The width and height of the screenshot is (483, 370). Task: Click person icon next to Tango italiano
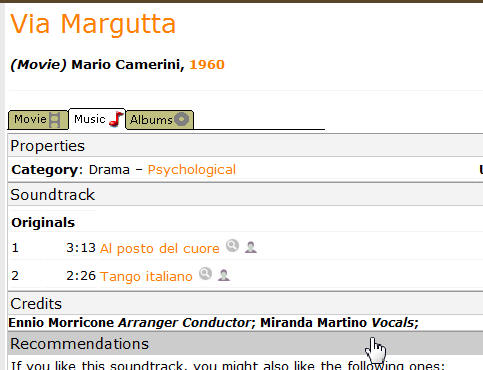[224, 275]
